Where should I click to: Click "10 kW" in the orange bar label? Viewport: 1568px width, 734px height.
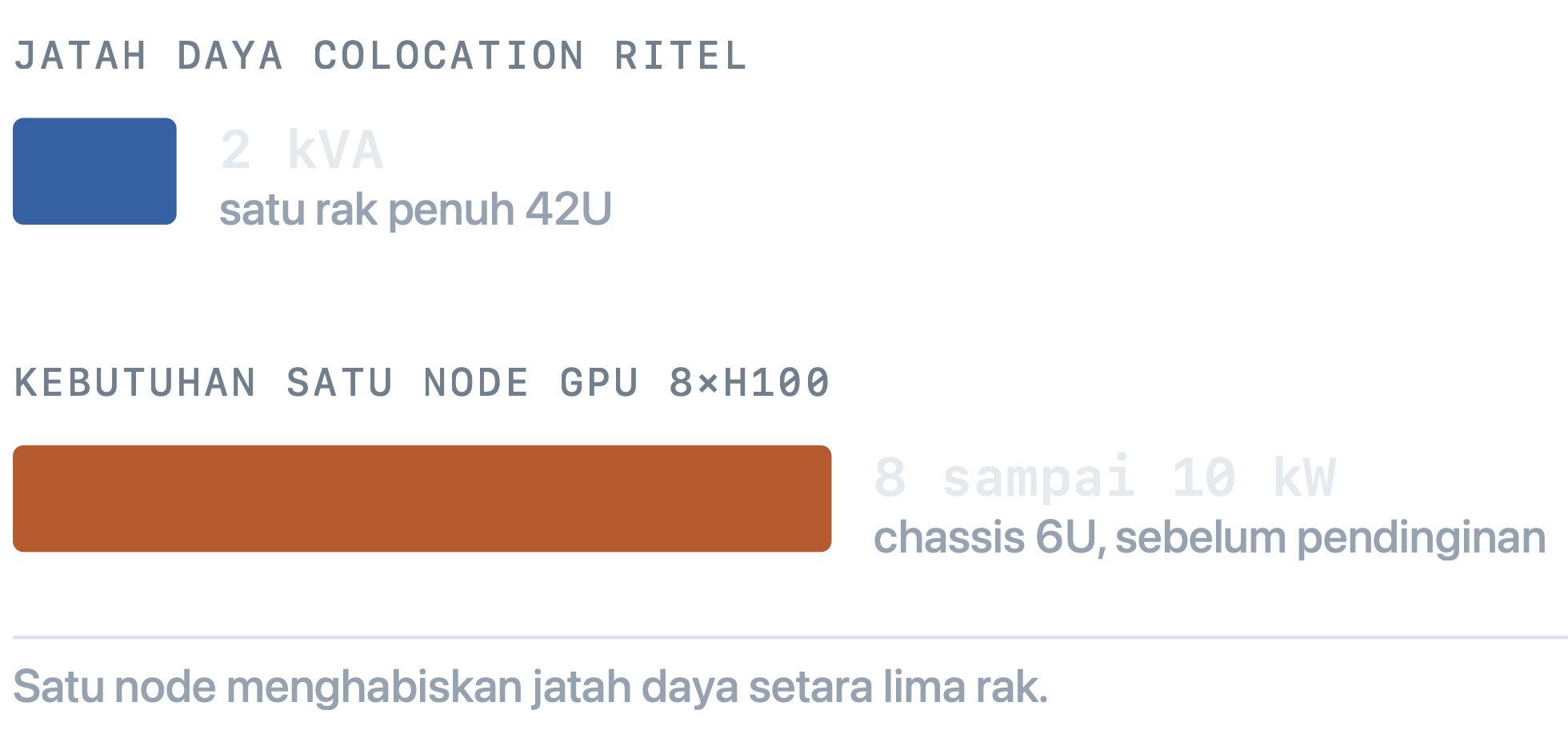(1254, 478)
